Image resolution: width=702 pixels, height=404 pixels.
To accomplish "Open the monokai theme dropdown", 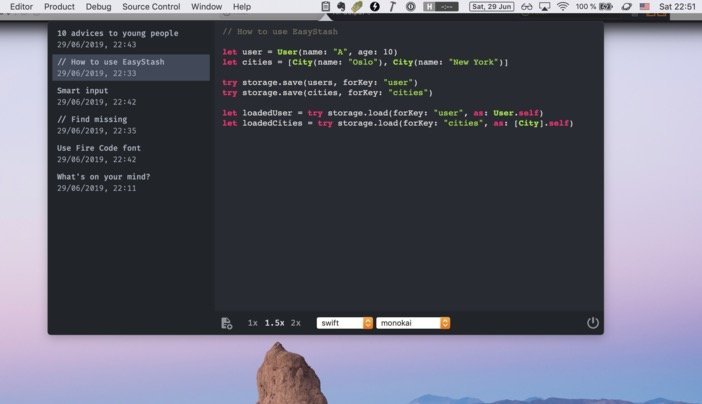I will point(413,323).
